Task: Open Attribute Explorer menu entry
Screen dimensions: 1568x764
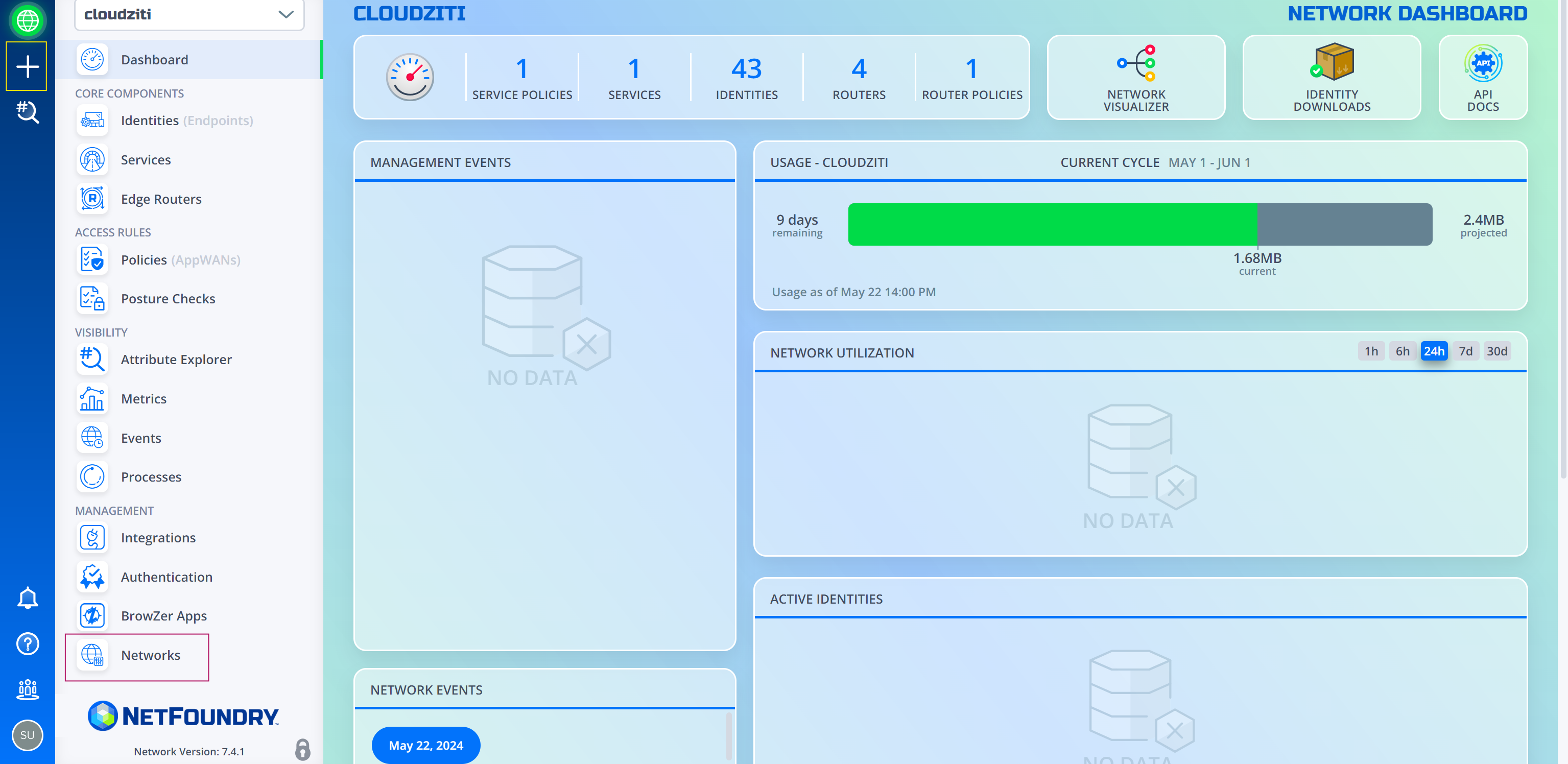Action: pos(189,359)
